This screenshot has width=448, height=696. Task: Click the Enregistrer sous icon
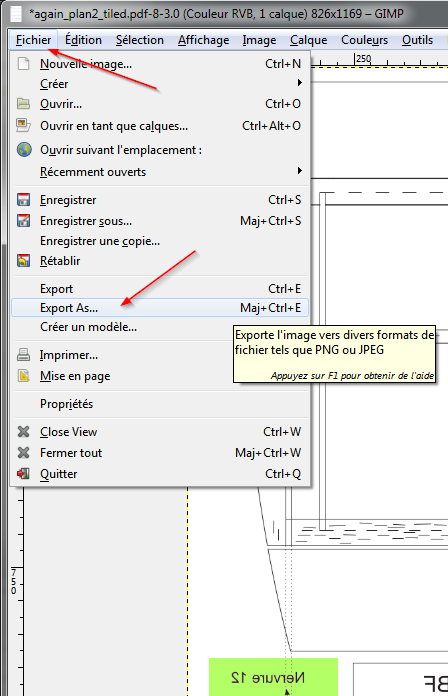click(23, 221)
